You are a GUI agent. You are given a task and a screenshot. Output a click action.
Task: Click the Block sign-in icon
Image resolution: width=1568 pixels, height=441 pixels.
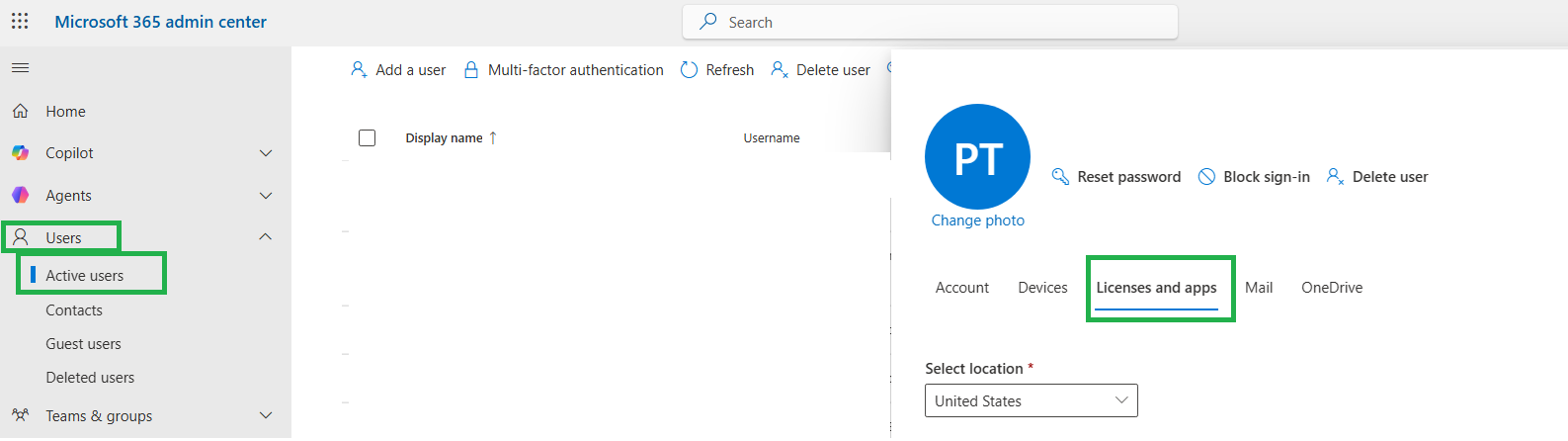coord(1206,176)
